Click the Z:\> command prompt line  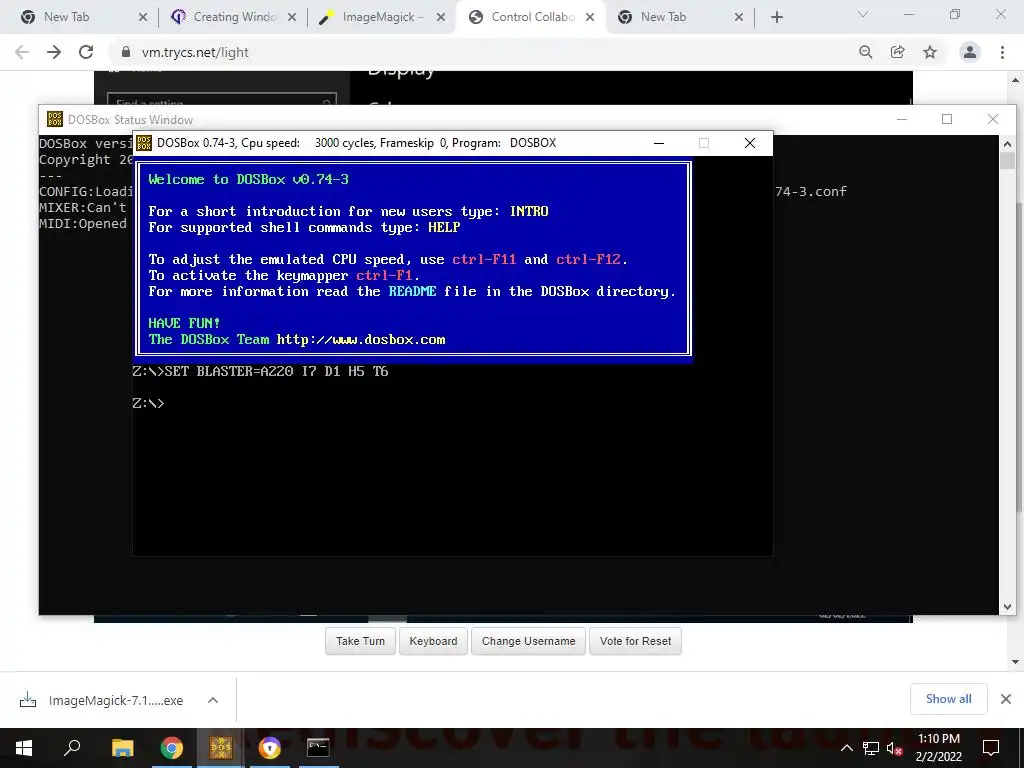(x=148, y=404)
